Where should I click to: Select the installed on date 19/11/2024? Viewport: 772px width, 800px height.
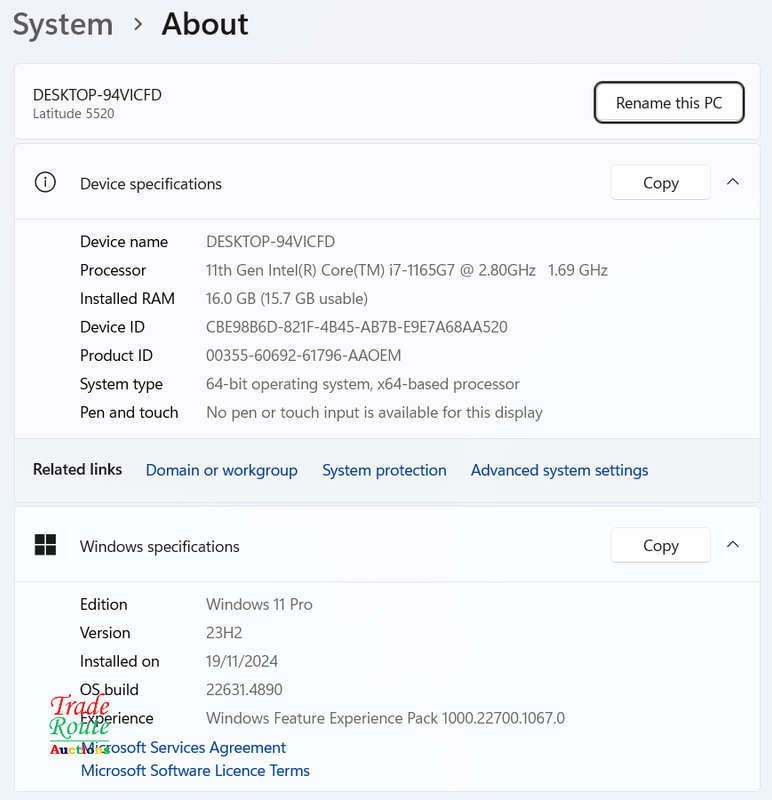pyautogui.click(x=242, y=661)
